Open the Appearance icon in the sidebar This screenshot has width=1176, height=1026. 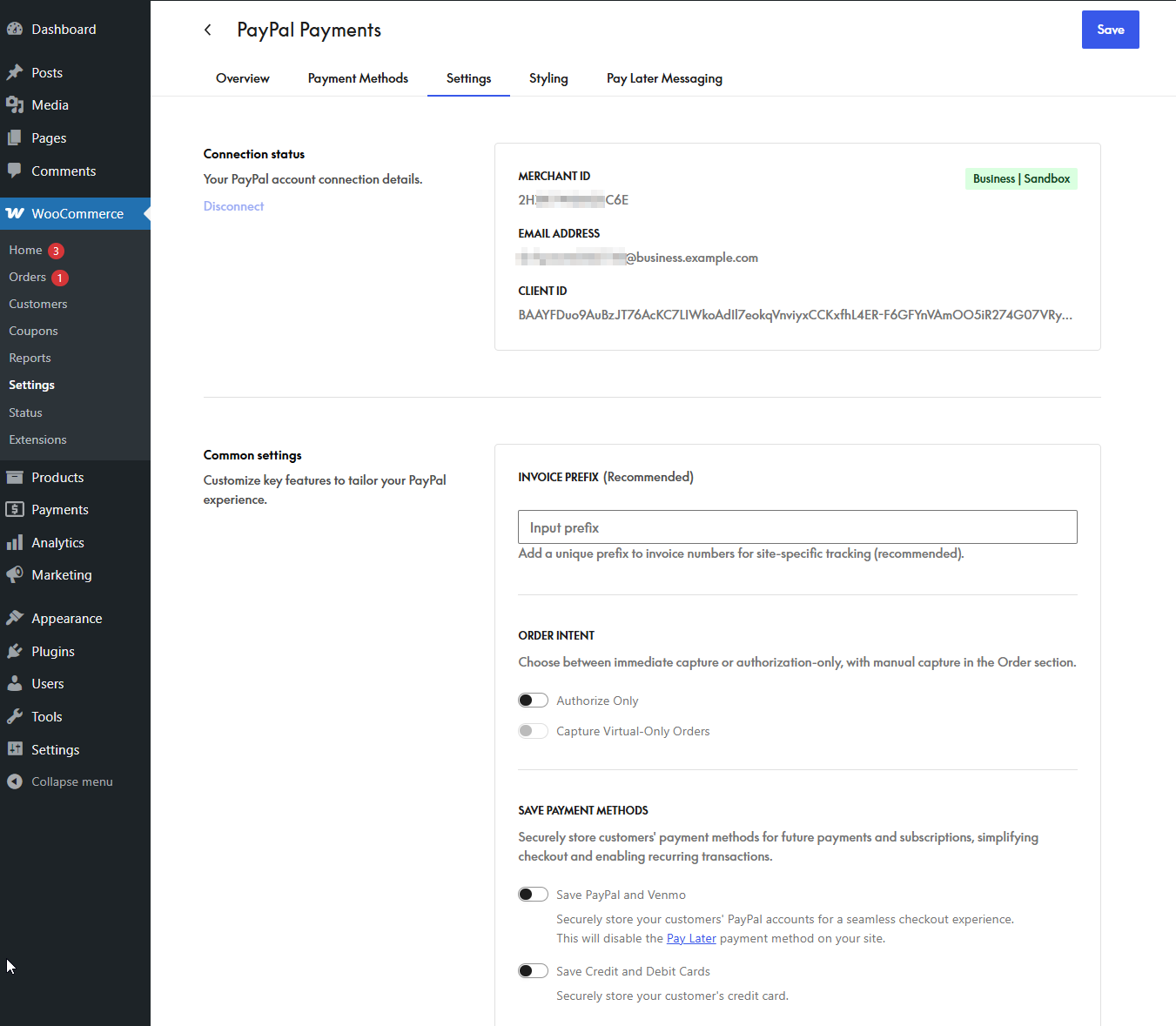pos(16,617)
